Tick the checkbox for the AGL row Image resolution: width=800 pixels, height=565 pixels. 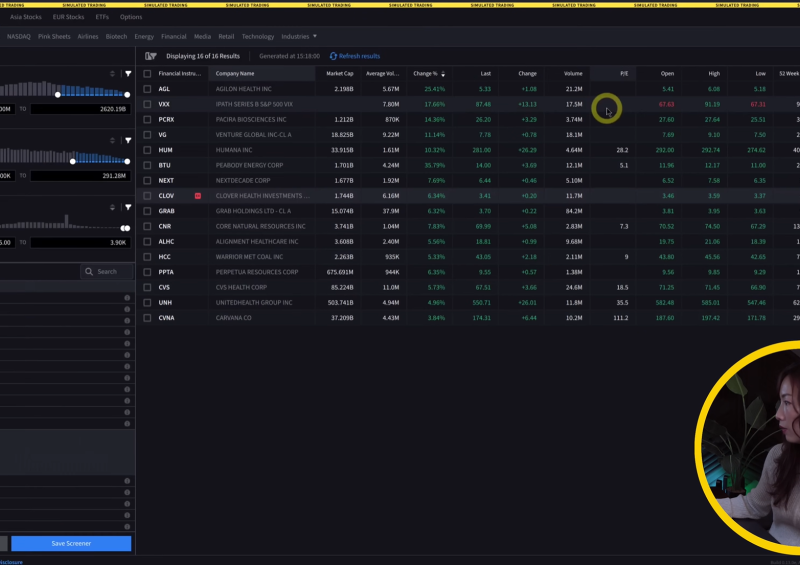[148, 89]
